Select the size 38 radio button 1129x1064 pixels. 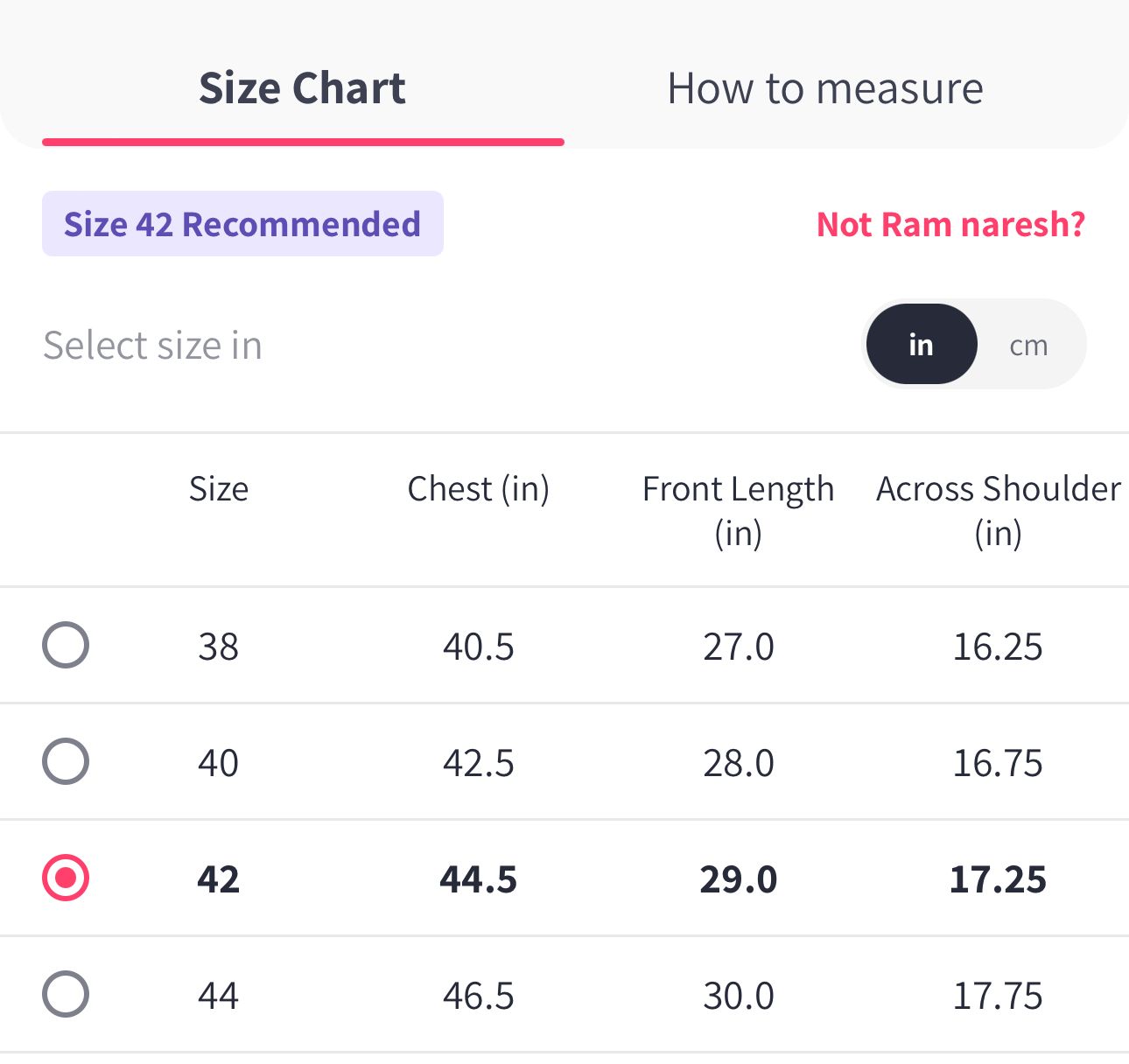tap(66, 646)
